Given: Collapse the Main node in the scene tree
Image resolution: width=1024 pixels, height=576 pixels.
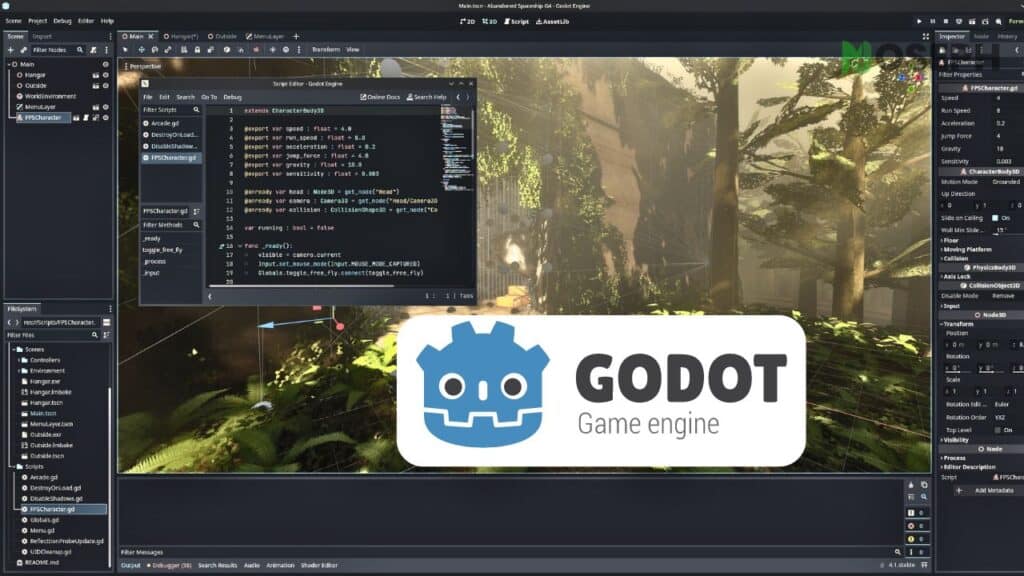Looking at the screenshot, I should tap(9, 64).
